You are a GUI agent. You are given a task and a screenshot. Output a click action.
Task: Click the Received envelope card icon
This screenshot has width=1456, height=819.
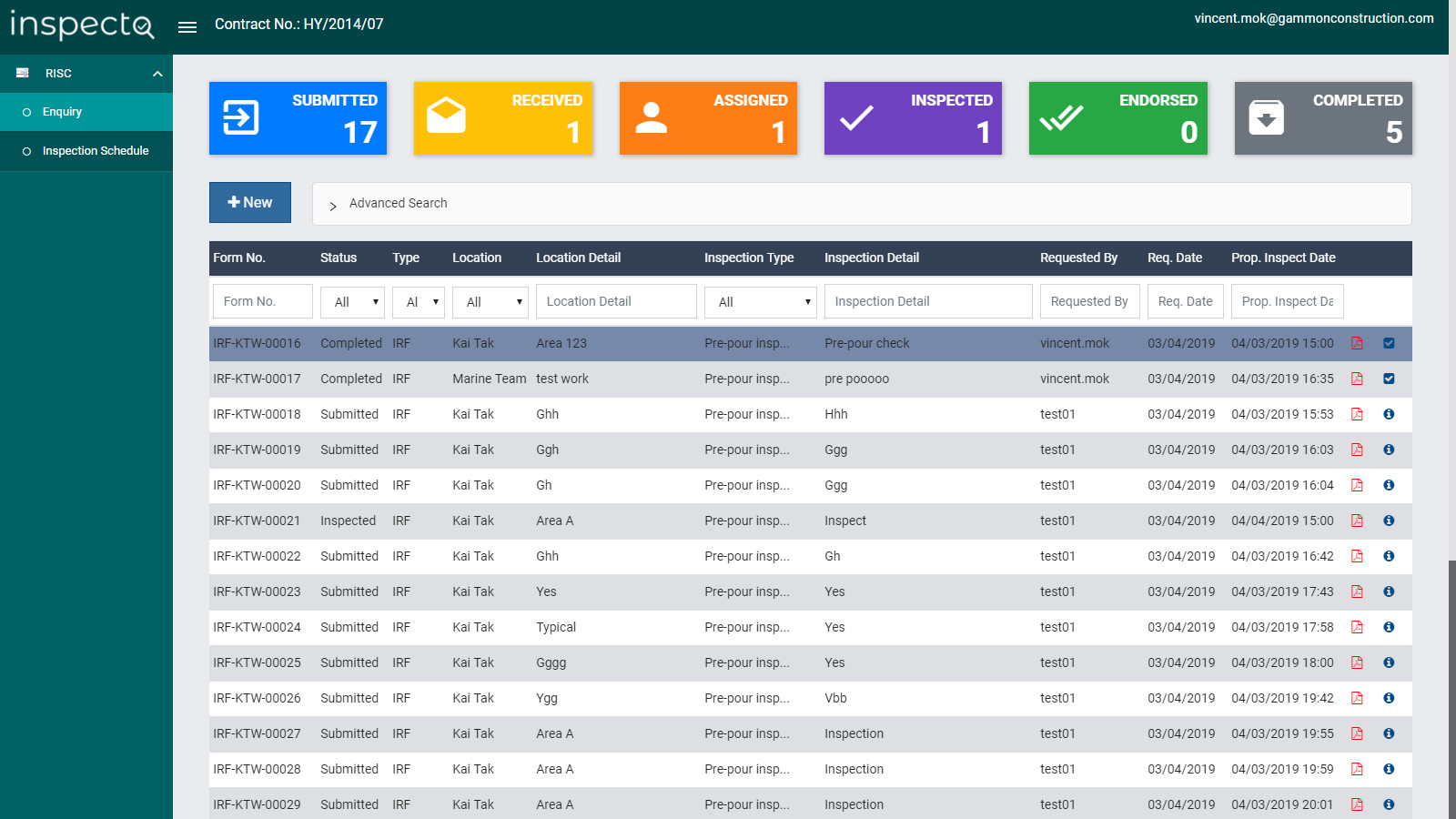click(x=446, y=116)
